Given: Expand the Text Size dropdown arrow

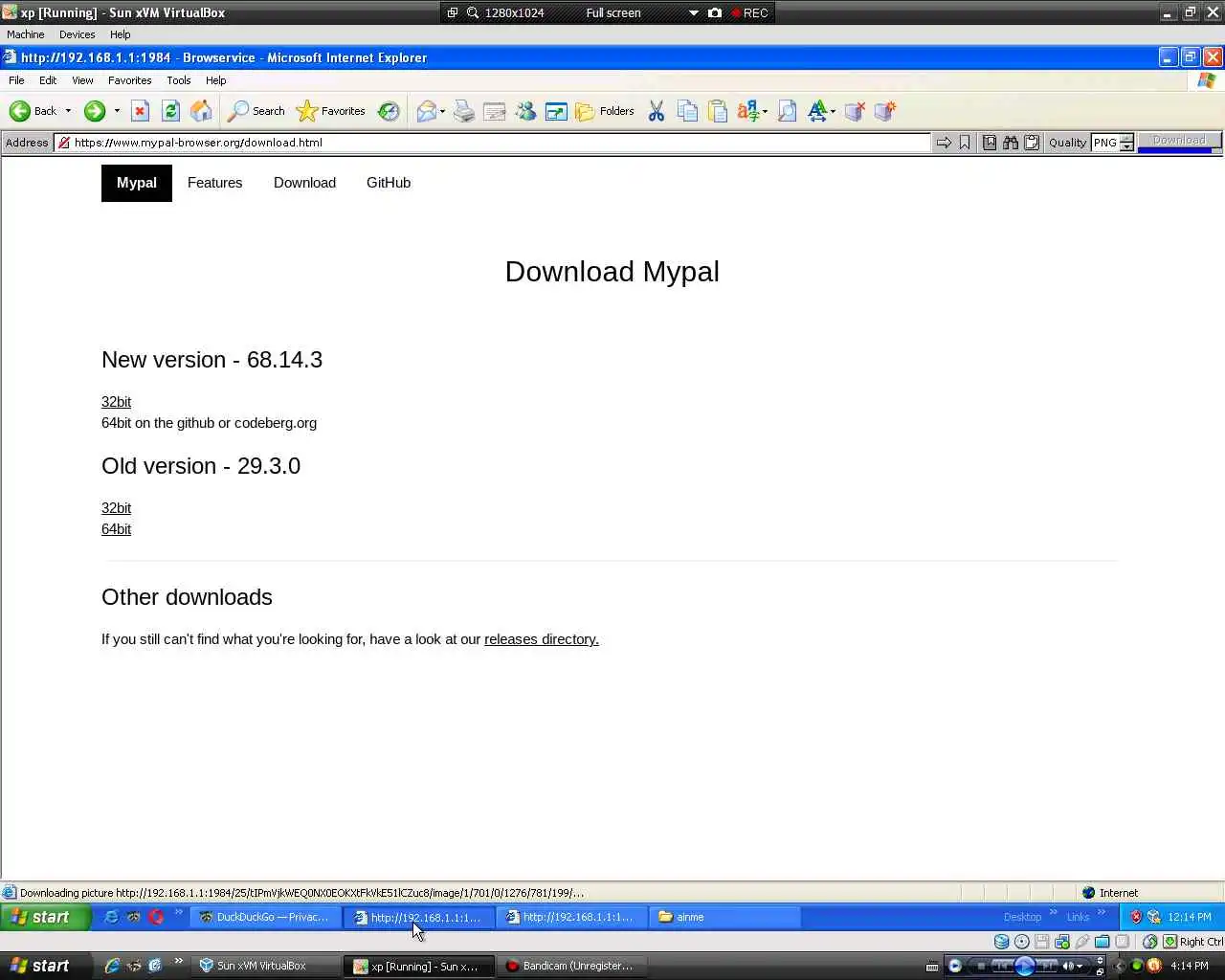Looking at the screenshot, I should pyautogui.click(x=833, y=111).
